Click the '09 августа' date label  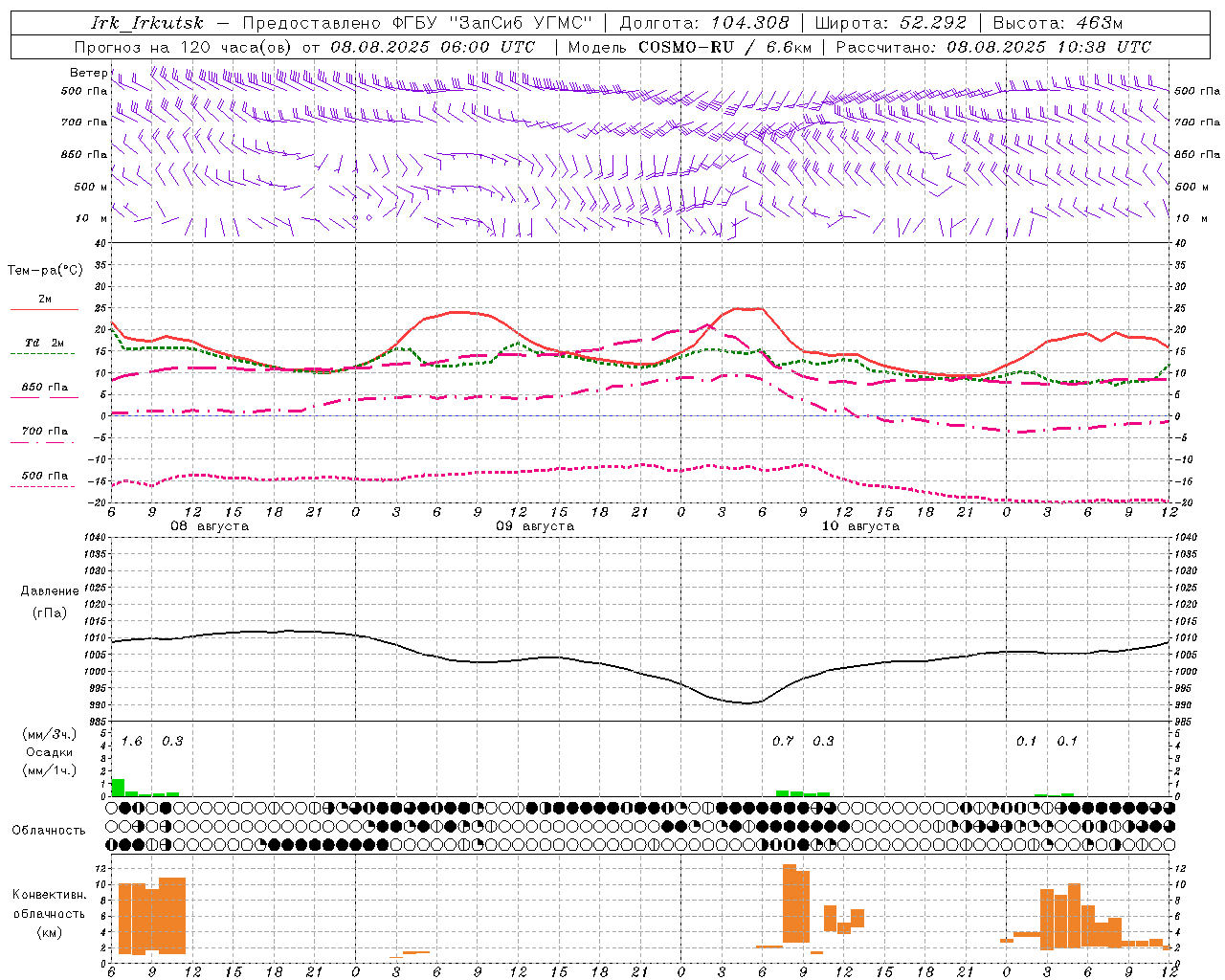click(x=535, y=526)
